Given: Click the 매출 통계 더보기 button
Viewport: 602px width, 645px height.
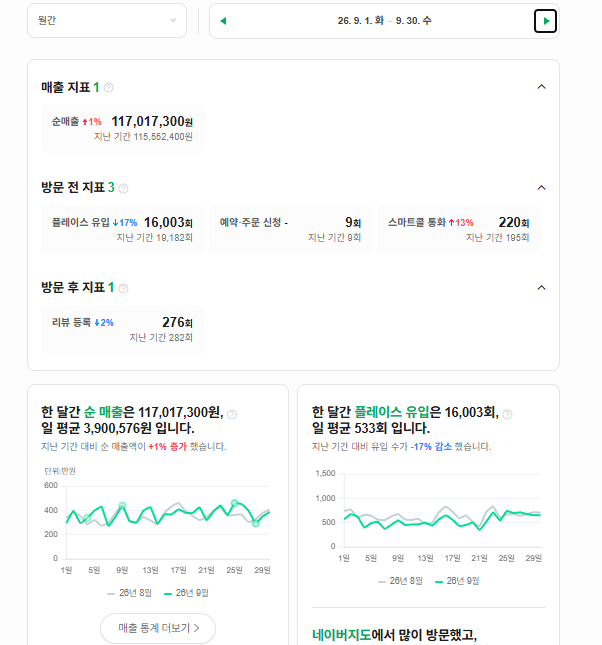Looking at the screenshot, I should [158, 628].
